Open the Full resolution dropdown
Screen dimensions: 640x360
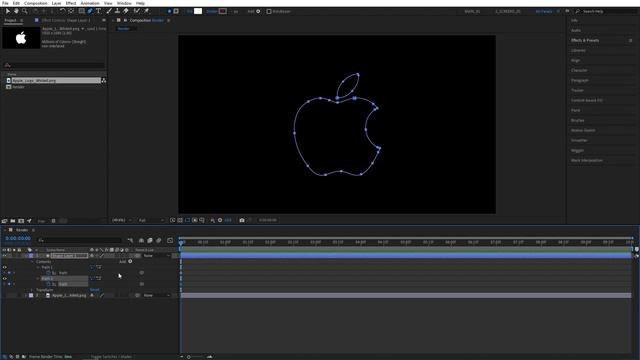[x=151, y=220]
